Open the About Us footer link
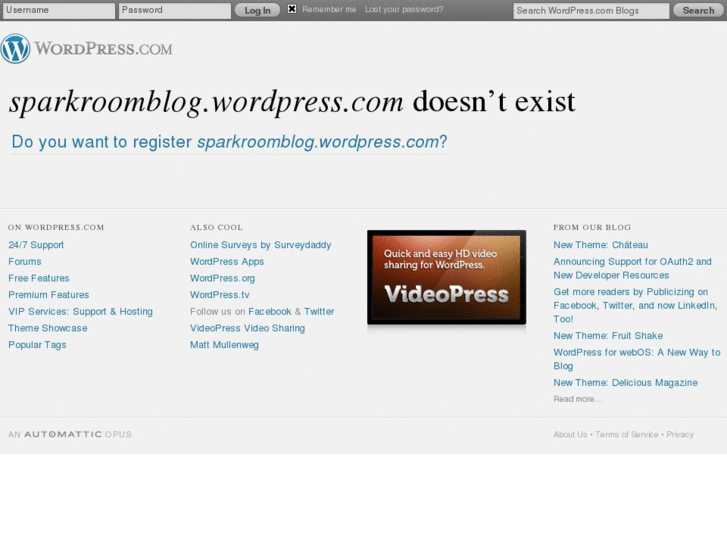 click(x=570, y=435)
